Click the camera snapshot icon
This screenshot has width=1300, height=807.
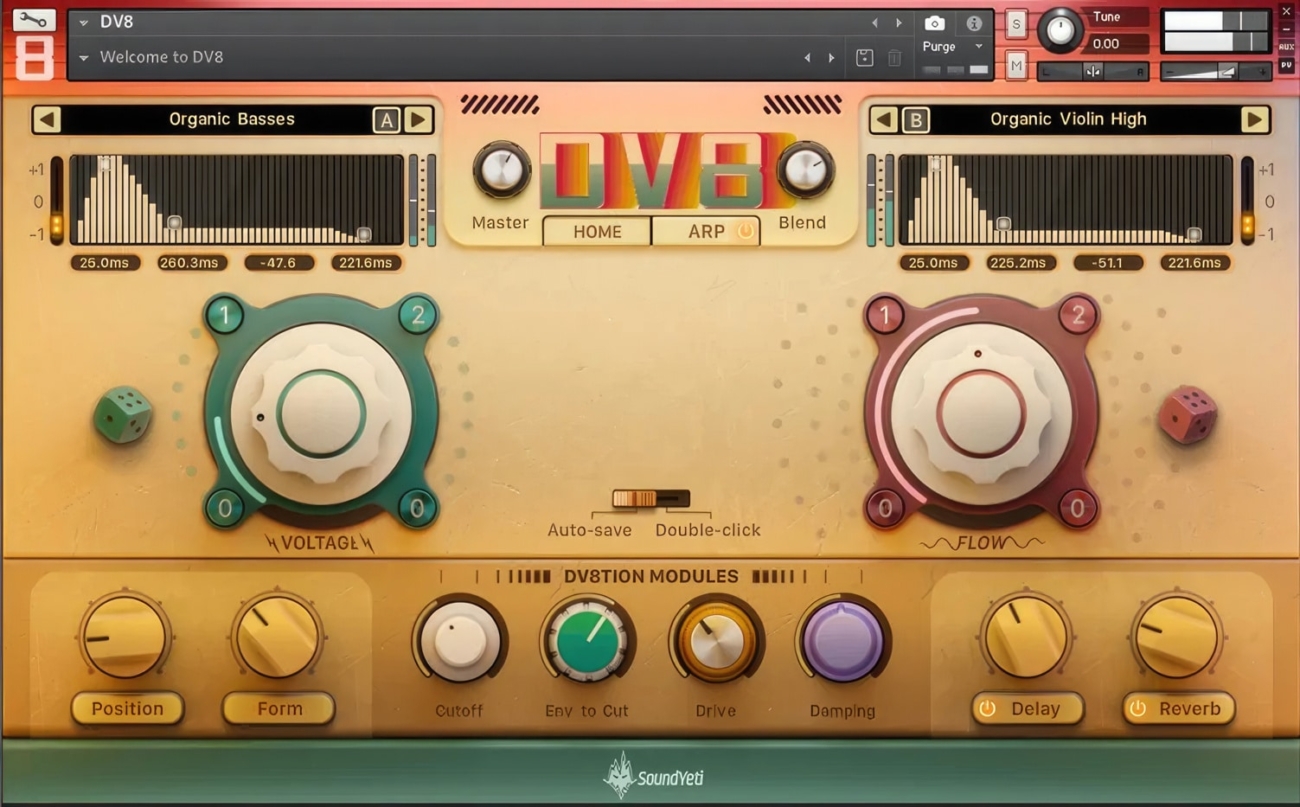[x=934, y=23]
